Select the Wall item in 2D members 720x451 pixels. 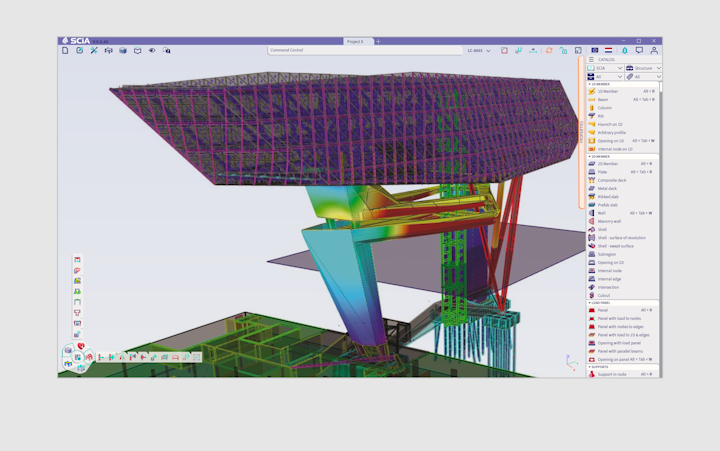pyautogui.click(x=602, y=213)
